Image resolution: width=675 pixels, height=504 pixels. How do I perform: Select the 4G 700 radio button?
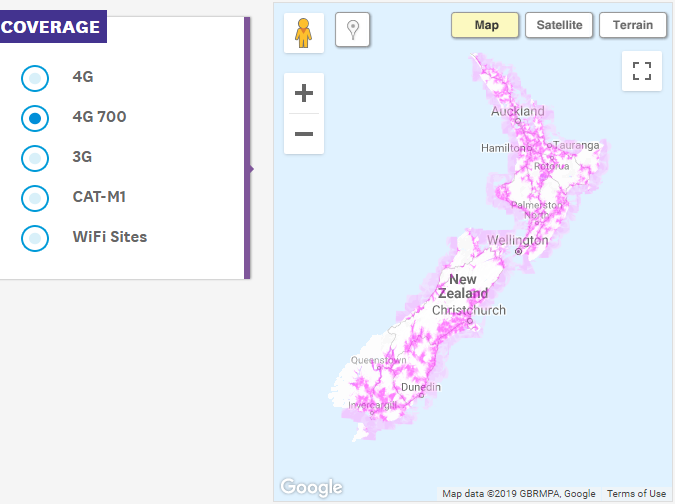(35, 118)
